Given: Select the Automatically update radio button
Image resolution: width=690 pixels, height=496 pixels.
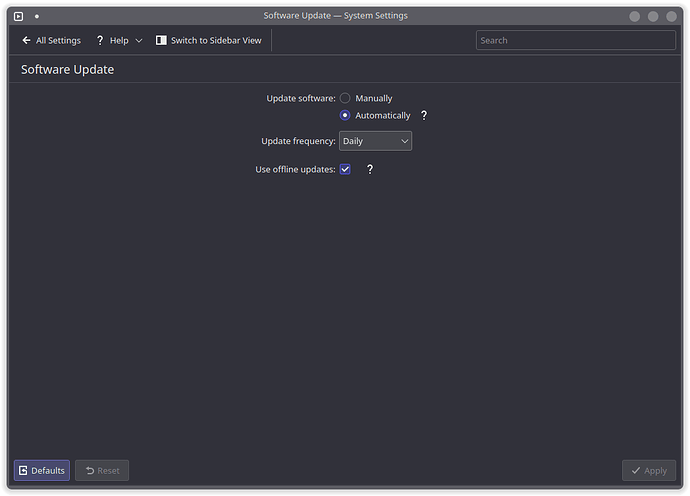Looking at the screenshot, I should [345, 115].
